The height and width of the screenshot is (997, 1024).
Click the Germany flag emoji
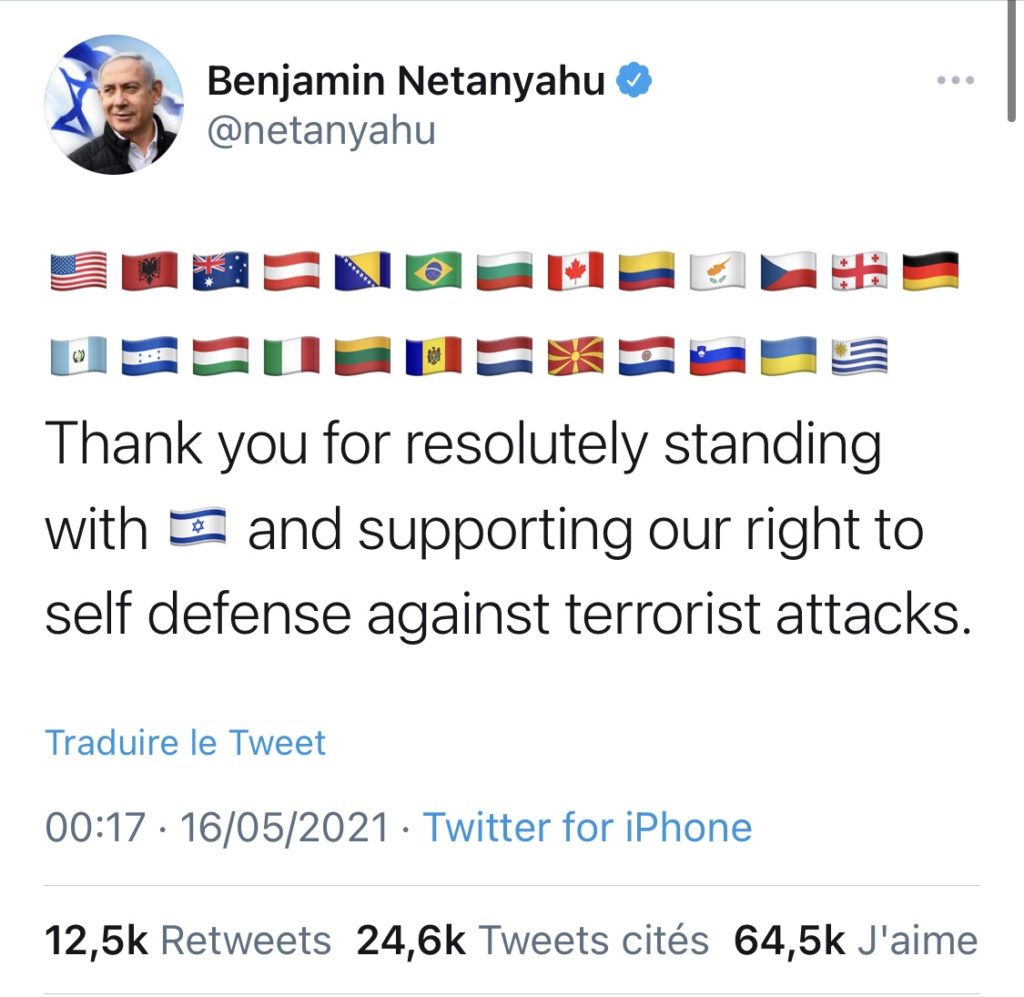(x=931, y=270)
